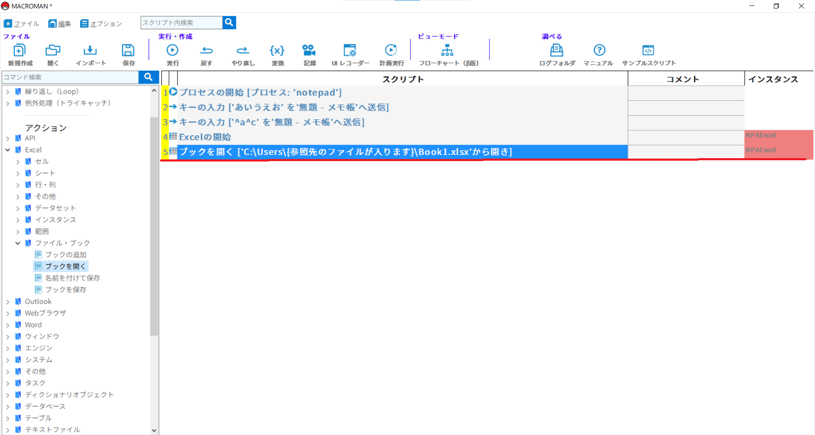Click the インスタンス column header
The width and height of the screenshot is (815, 435).
pyautogui.click(x=779, y=79)
